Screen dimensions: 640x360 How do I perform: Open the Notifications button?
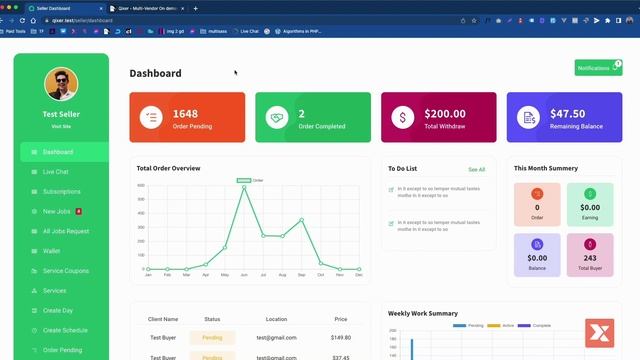598,68
